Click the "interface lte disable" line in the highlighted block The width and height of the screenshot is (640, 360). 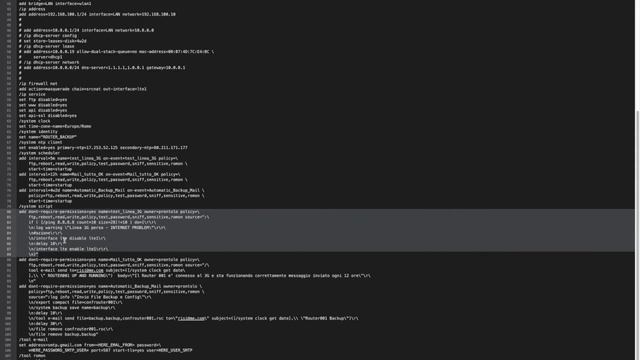click(x=67, y=238)
